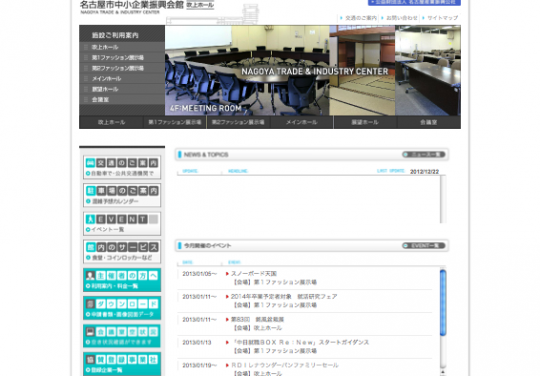
Task: Select 吹上ホール in the dark 施設ご利用案内 menu
Action: click(122, 47)
